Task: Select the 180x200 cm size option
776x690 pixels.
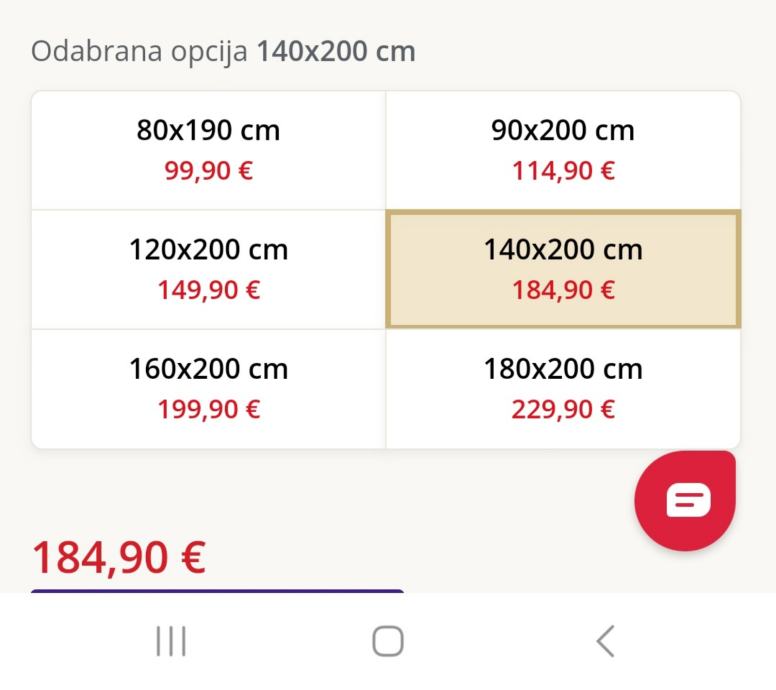Action: pyautogui.click(x=563, y=389)
